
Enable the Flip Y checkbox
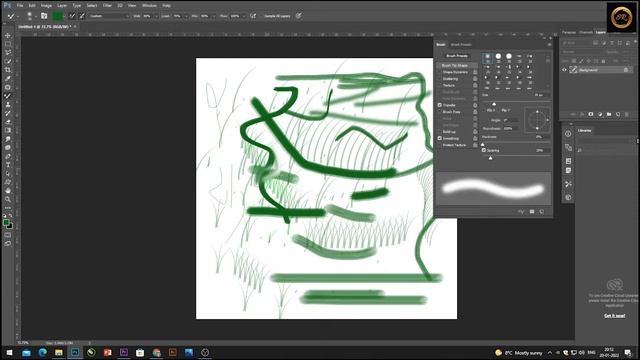click(x=499, y=110)
